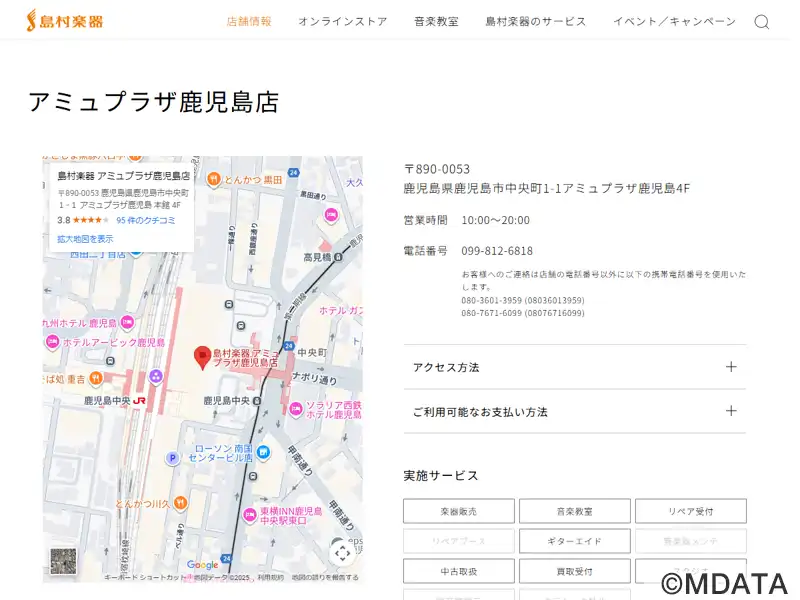Click the とんかつ 黒田 restaurant map marker
The image size is (800, 600).
coord(213,179)
